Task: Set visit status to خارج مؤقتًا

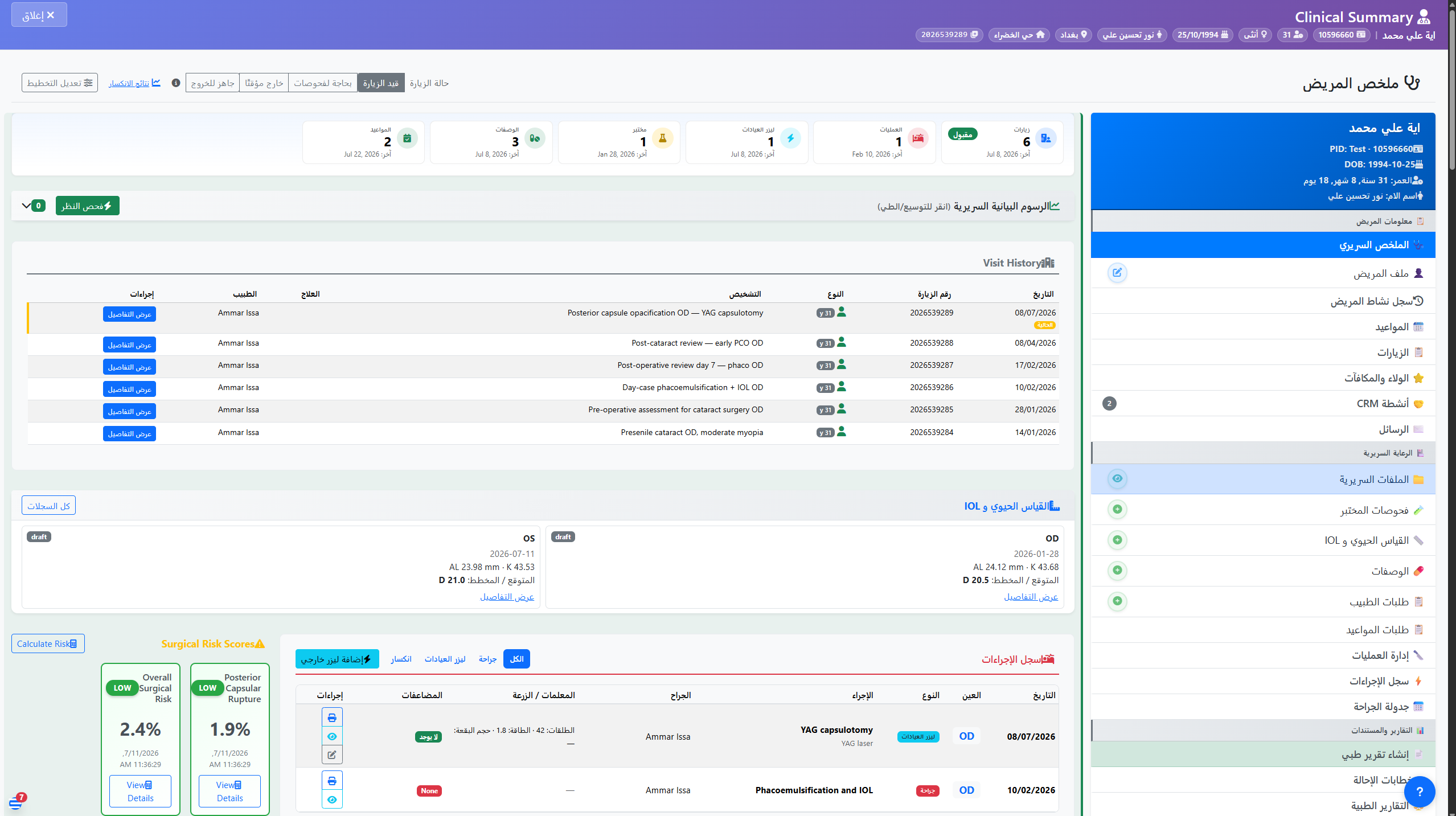Action: point(264,83)
